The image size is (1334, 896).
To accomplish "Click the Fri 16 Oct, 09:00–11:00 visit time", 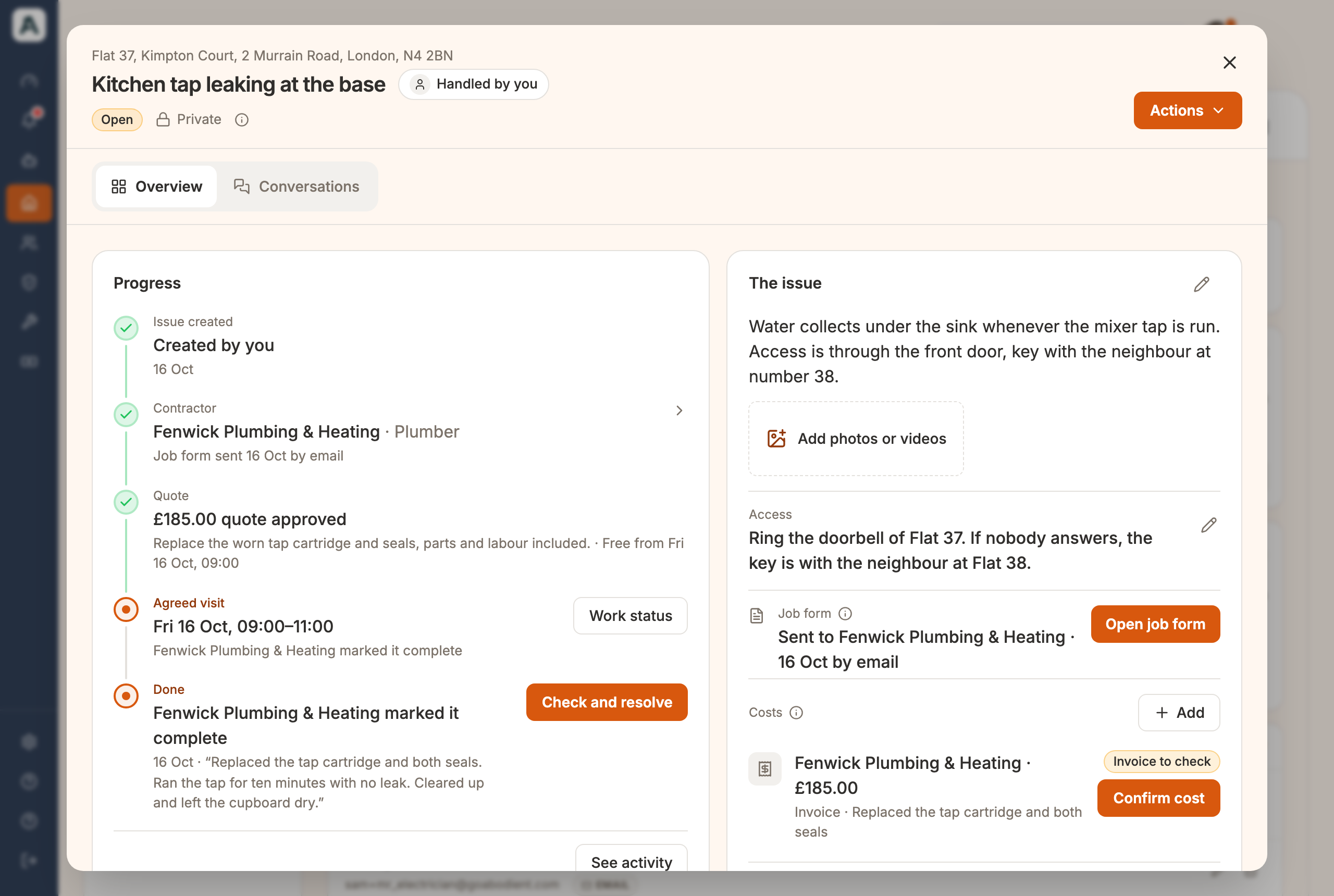I will [x=243, y=626].
